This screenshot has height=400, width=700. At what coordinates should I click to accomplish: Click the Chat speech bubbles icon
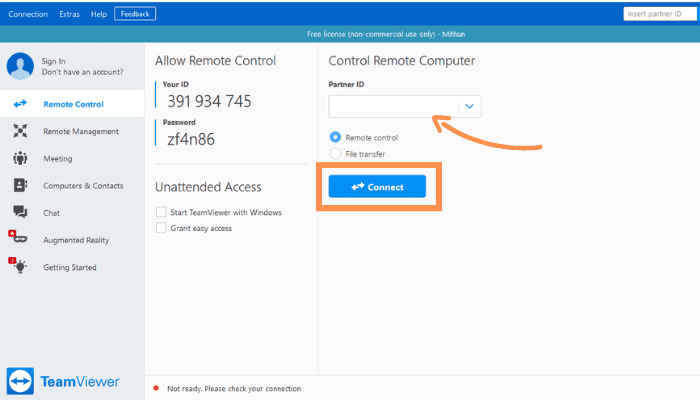[x=20, y=212]
